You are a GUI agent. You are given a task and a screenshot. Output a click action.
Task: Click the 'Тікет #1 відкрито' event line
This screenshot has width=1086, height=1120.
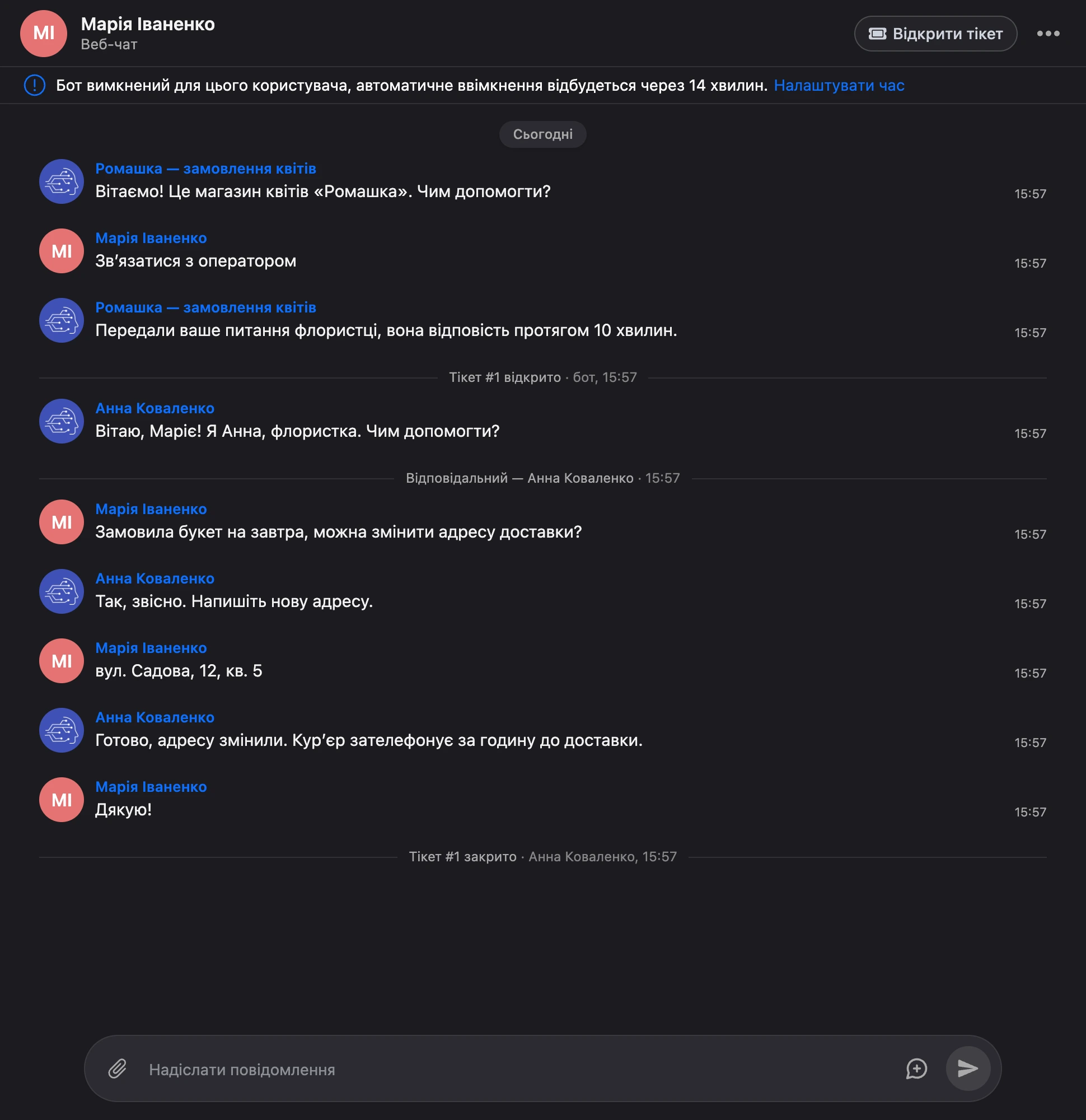pyautogui.click(x=542, y=377)
